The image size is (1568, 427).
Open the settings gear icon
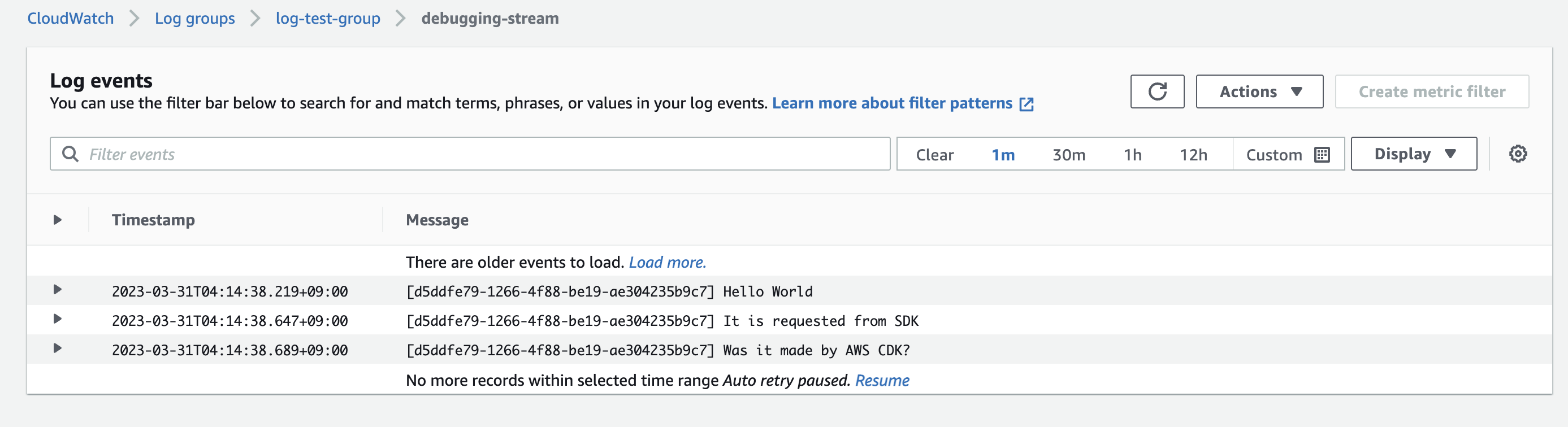point(1518,154)
